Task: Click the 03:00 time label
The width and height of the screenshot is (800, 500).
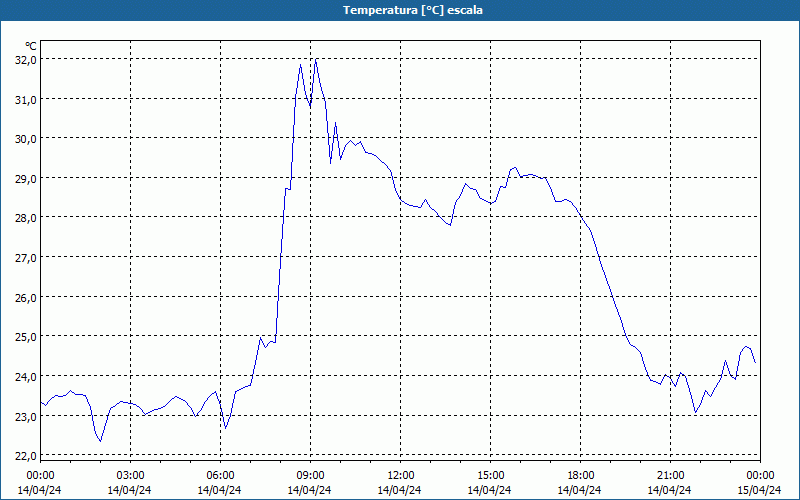Action: (x=130, y=476)
